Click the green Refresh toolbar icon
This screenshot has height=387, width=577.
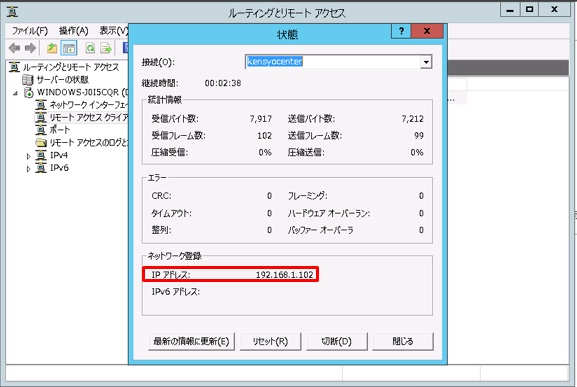pos(90,48)
